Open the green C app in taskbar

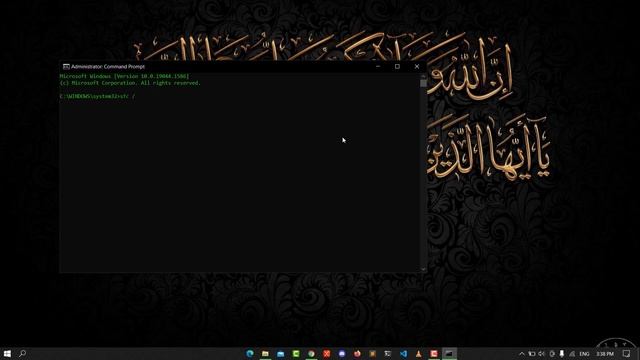296,353
